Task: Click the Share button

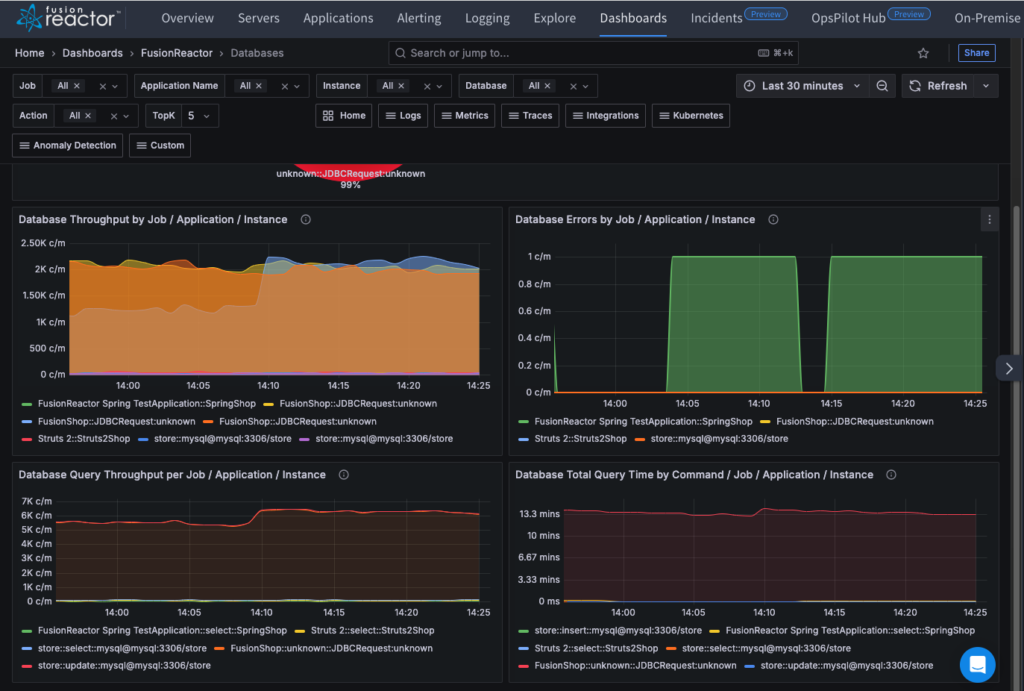Action: pos(976,53)
